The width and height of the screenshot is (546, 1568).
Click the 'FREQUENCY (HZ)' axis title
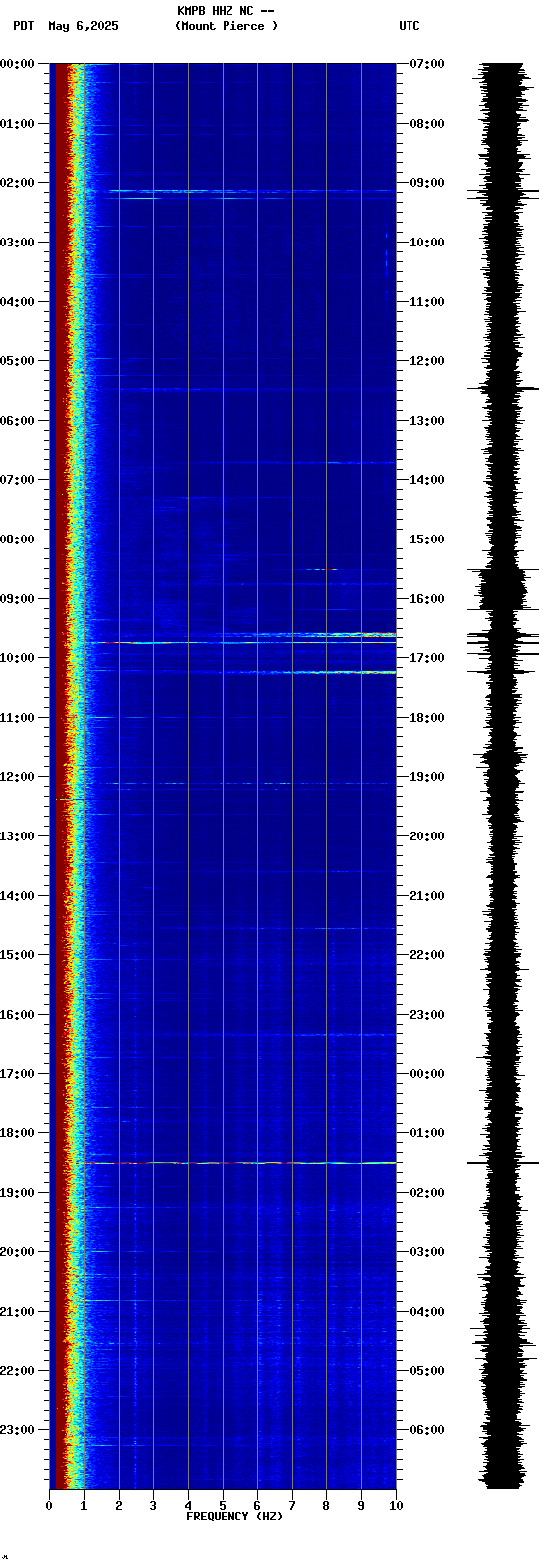234,1517
